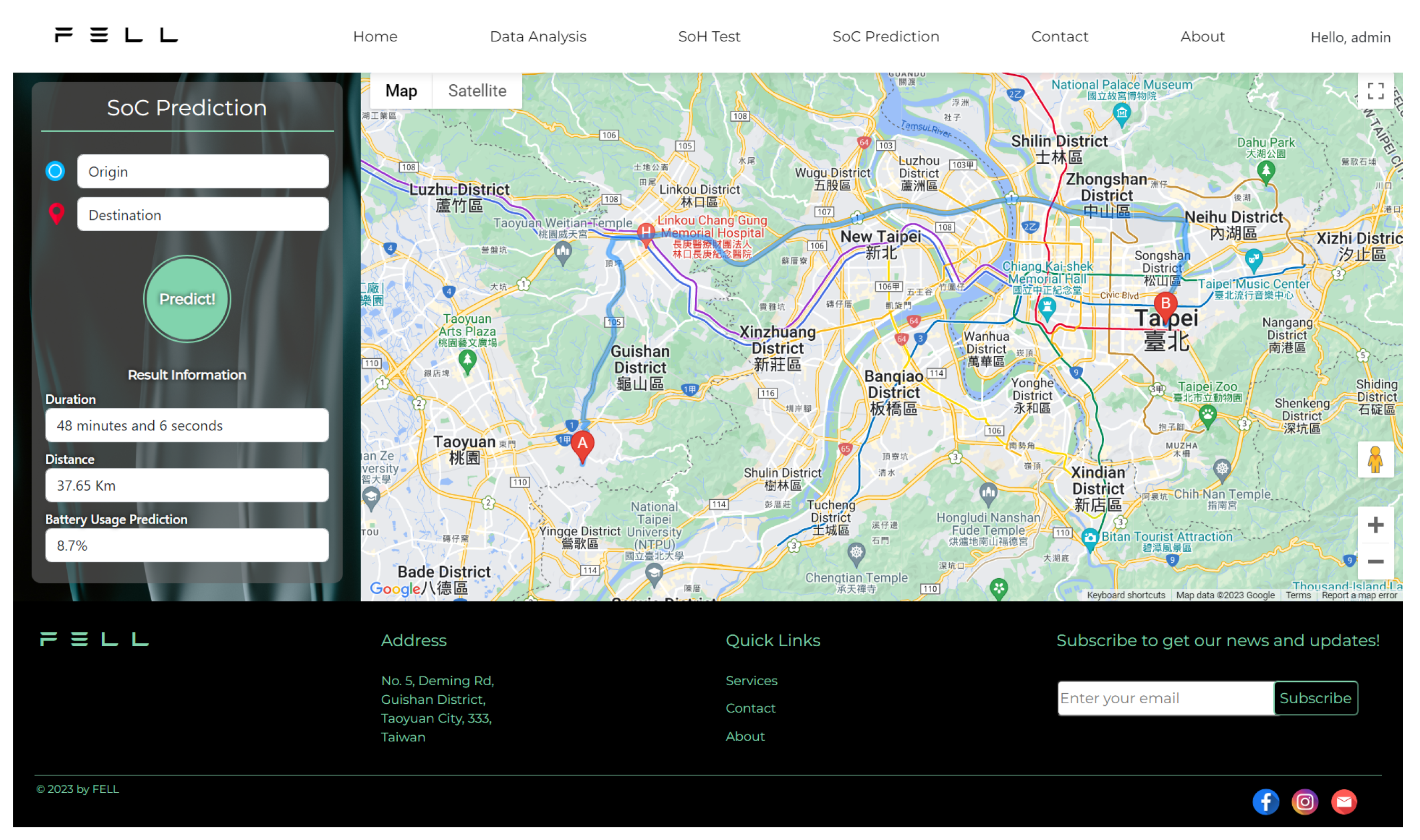Click the Facebook icon in footer
Image resolution: width=1420 pixels, height=840 pixels.
point(1265,801)
